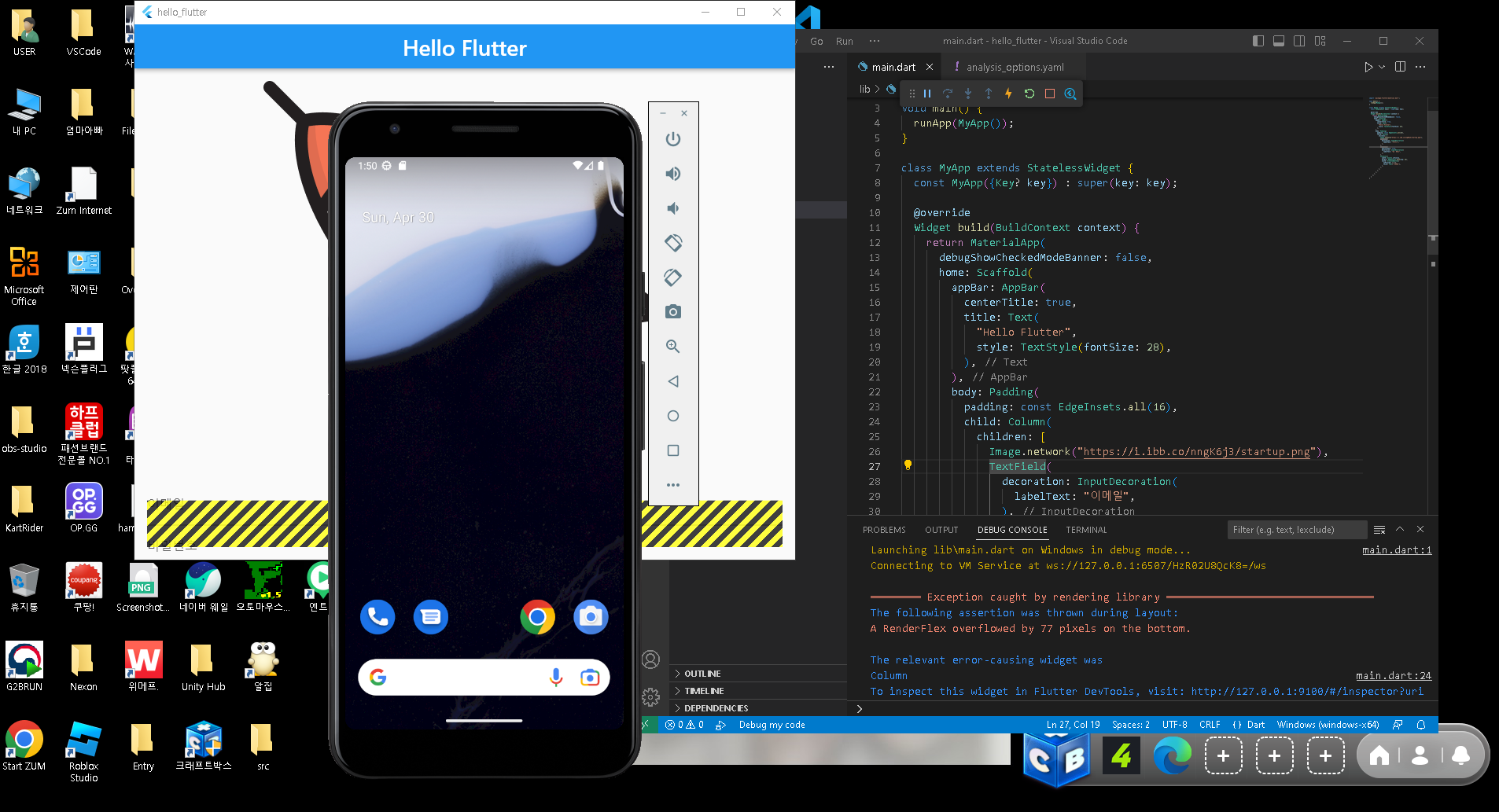Open the Phone app on the emulator
Image resolution: width=1499 pixels, height=812 pixels.
(378, 617)
